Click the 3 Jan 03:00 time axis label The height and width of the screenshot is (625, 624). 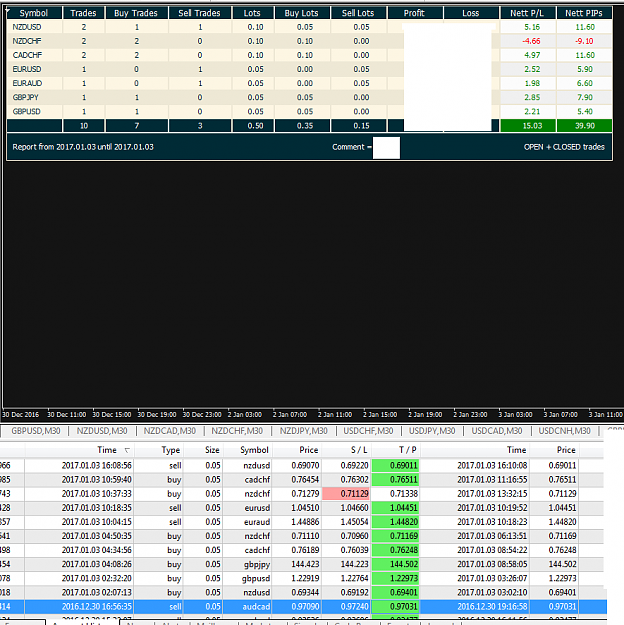click(515, 415)
